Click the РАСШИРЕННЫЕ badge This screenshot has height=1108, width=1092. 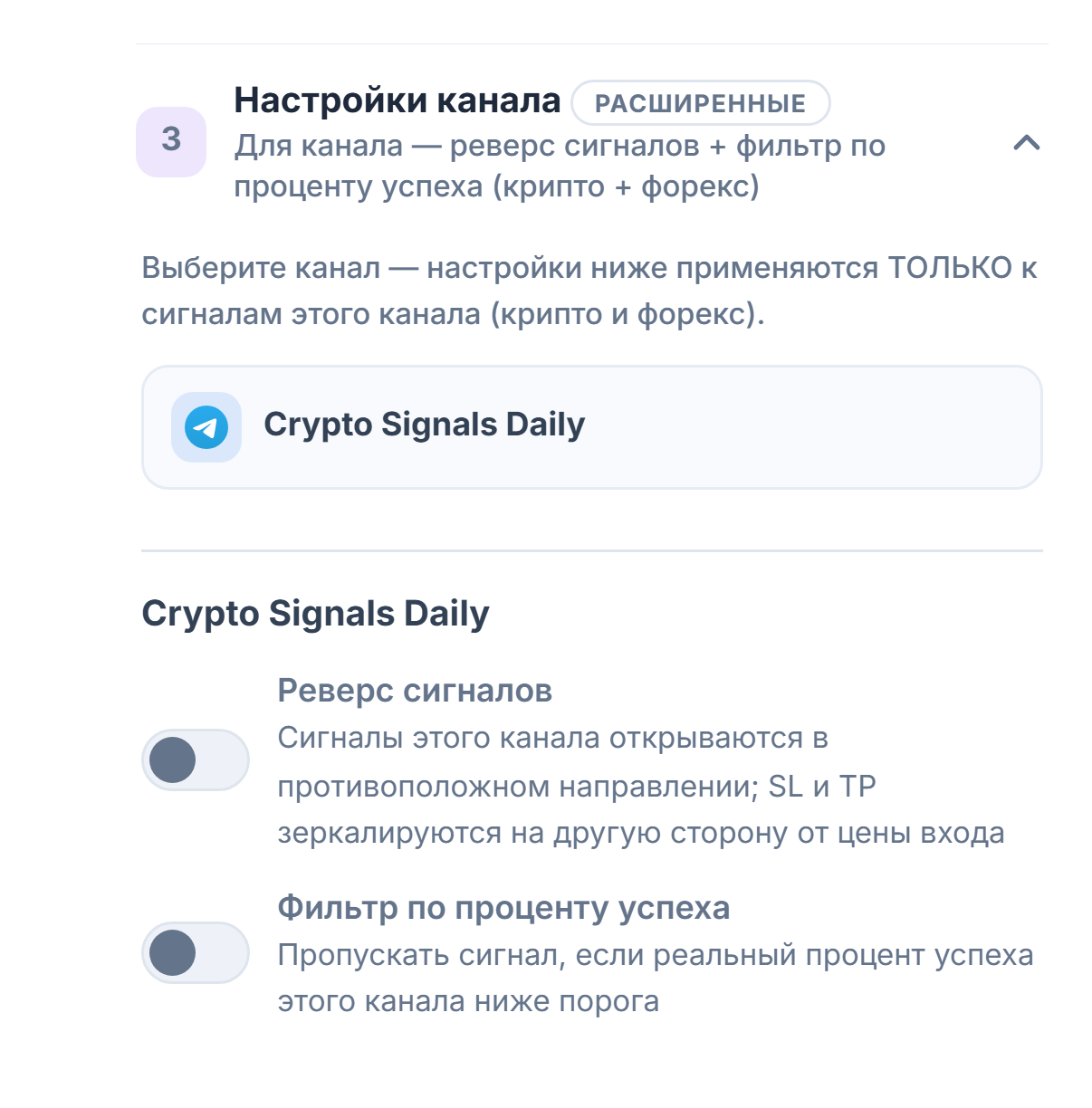tap(701, 103)
